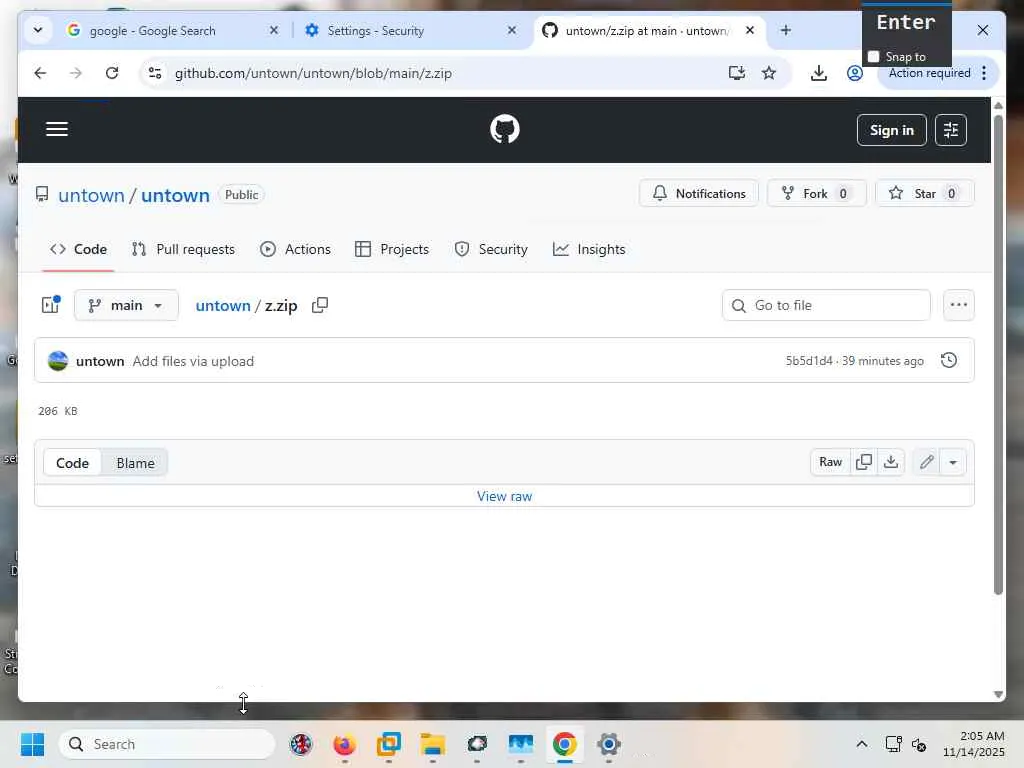Toggle the Snap to checkbox
The width and height of the screenshot is (1024, 768).
873,57
